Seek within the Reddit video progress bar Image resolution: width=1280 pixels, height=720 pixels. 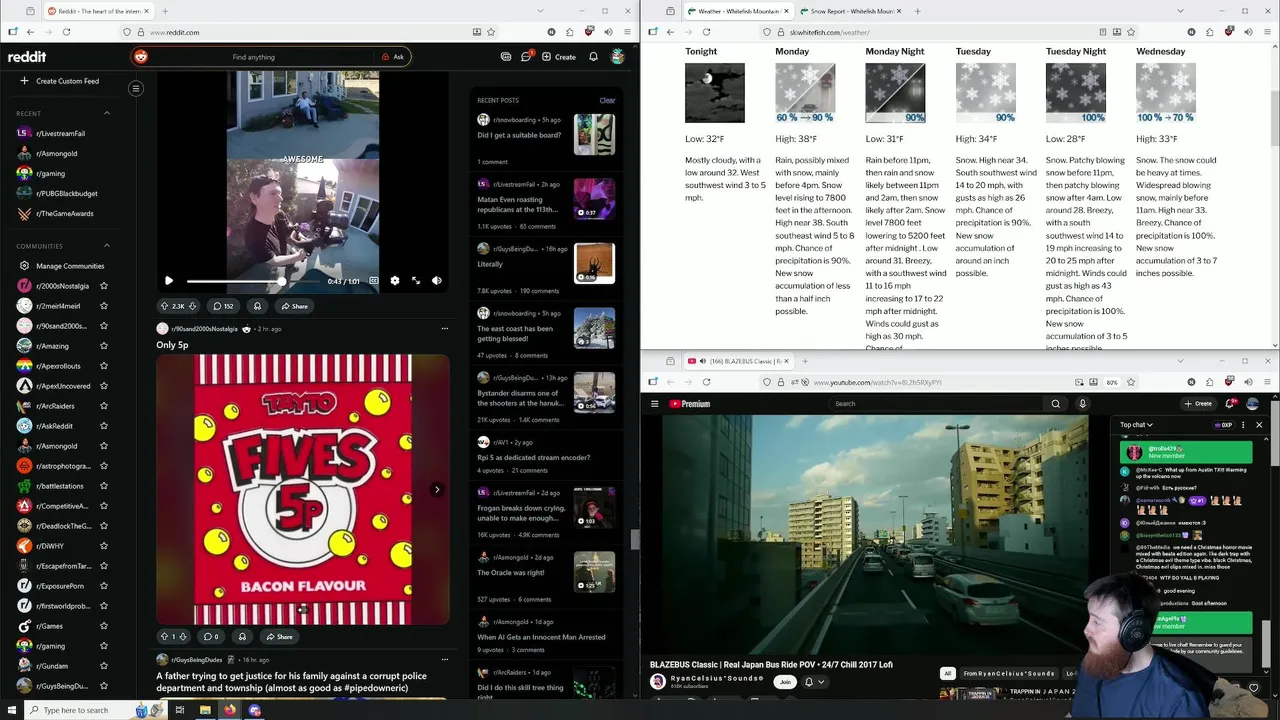click(x=253, y=281)
